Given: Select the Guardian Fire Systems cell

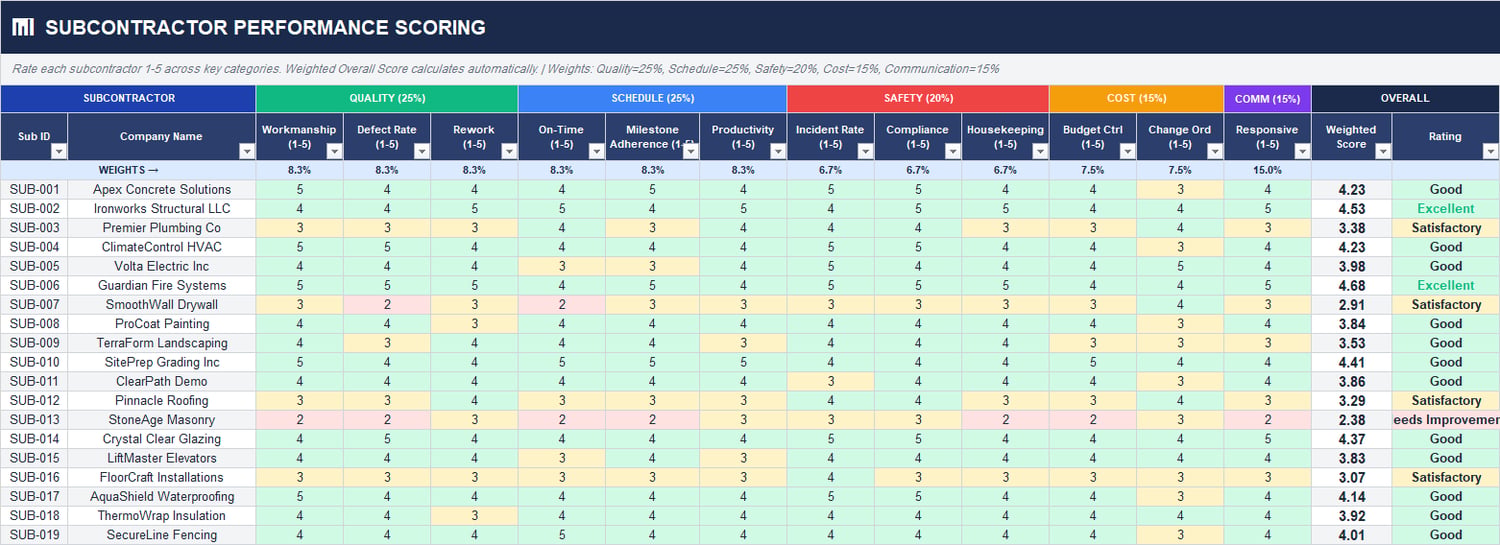Looking at the screenshot, I should pos(162,285).
